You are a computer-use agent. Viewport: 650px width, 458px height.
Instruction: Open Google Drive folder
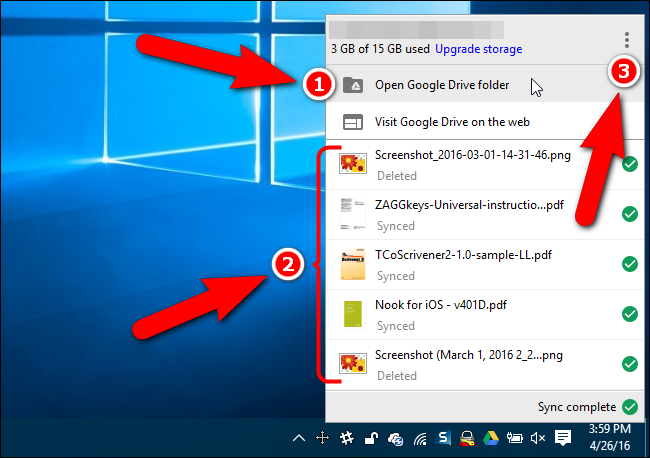485,85
